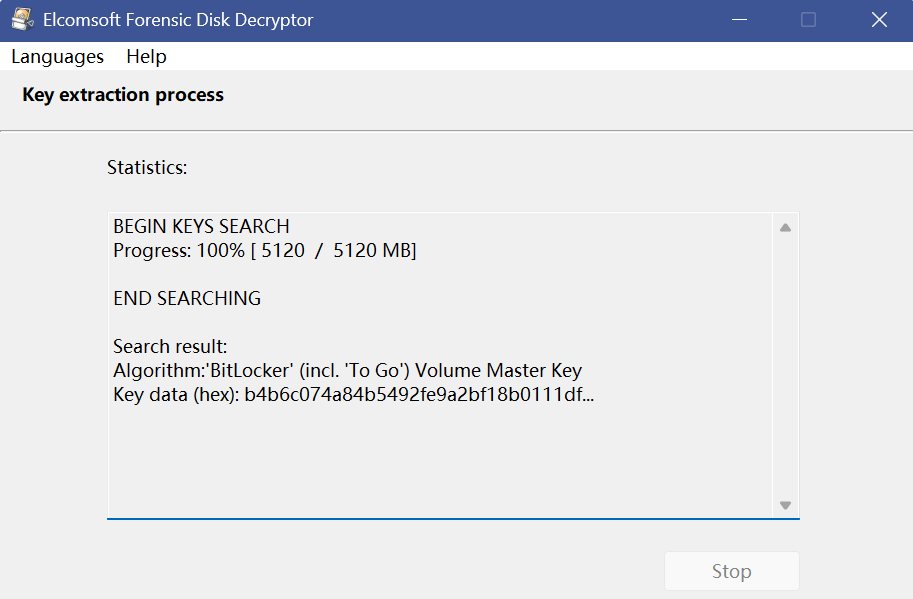Click the Progress 100% line
Screen dimensions: 913x599
264,251
